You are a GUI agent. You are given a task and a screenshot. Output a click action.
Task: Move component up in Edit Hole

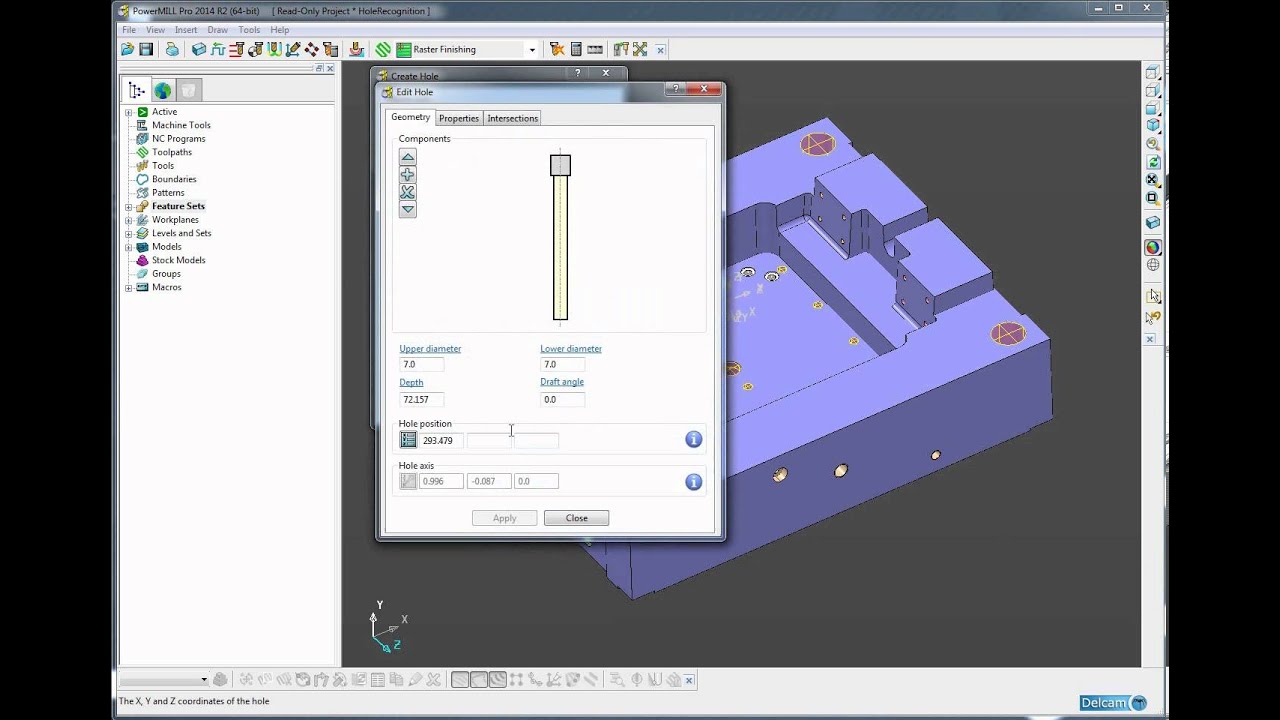(407, 157)
